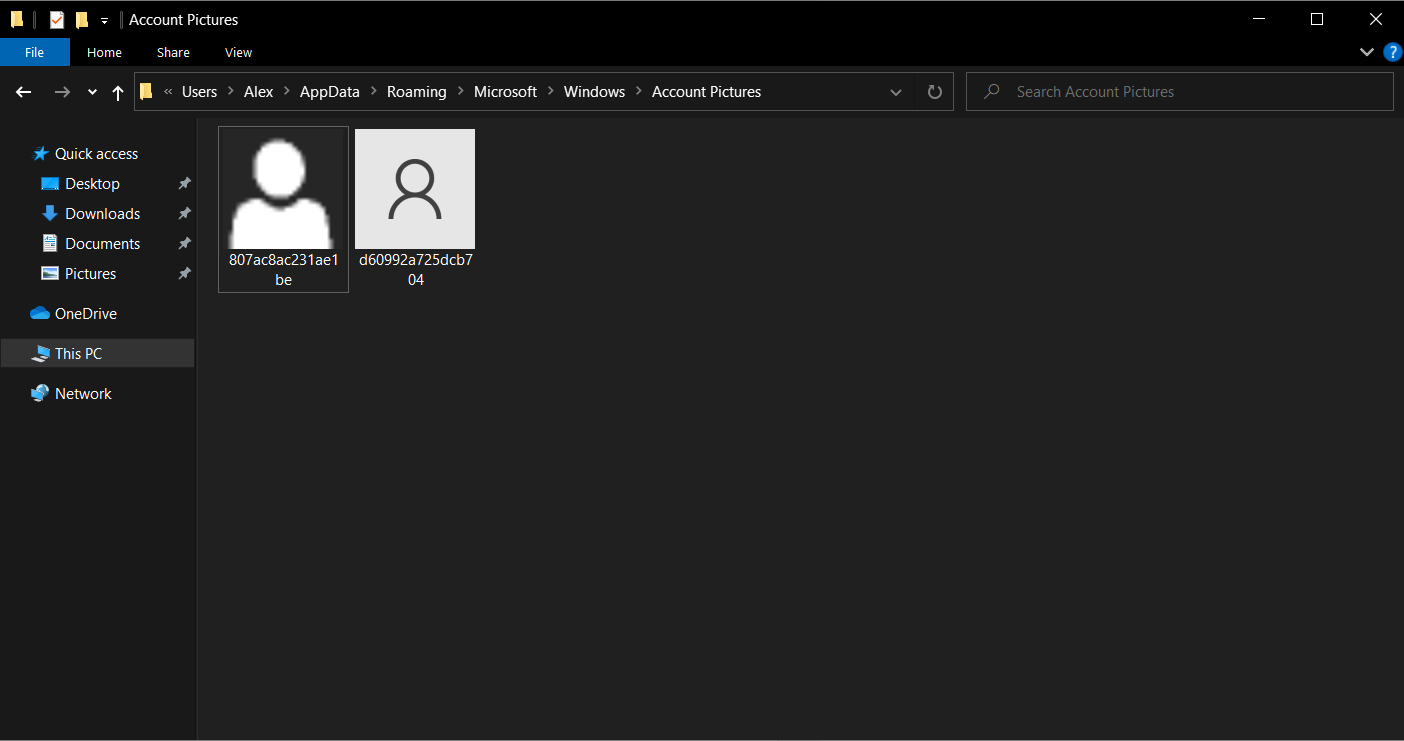Open Downloads in the navigation pane
This screenshot has width=1404, height=741.
tap(103, 214)
